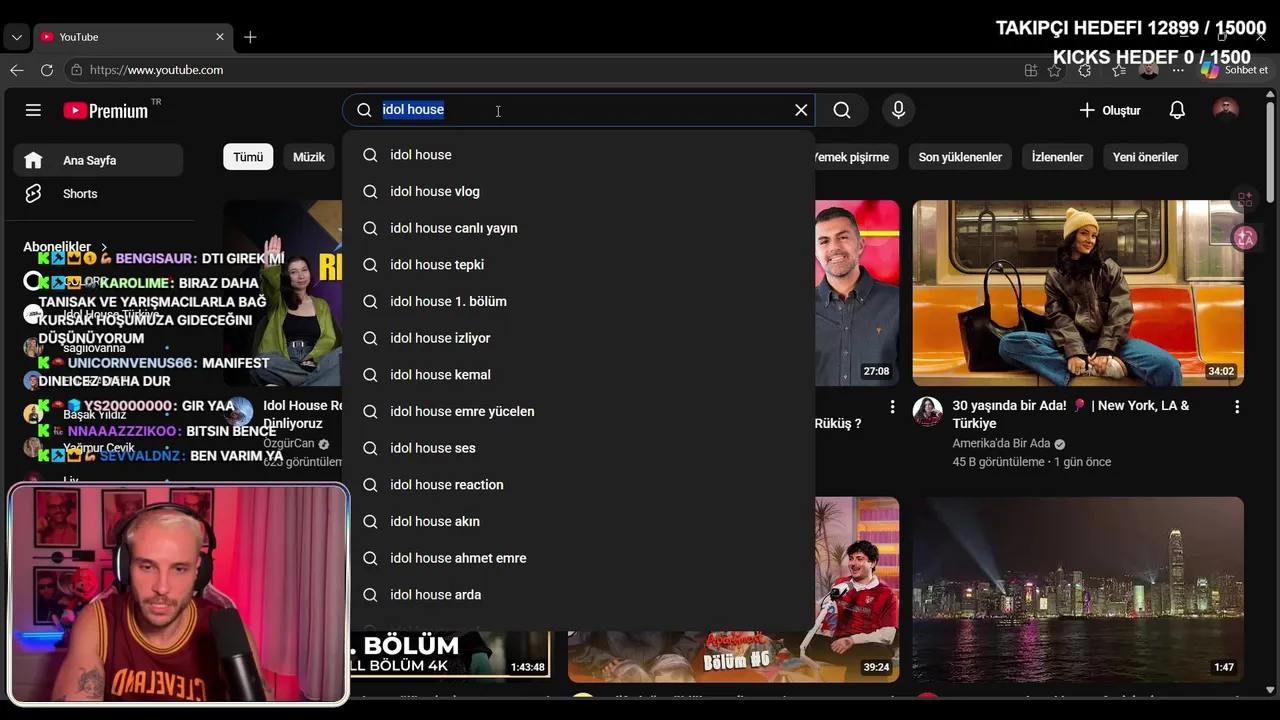Open the 4K bölüm thumbnail 1:43:48
The height and width of the screenshot is (720, 1280).
tap(450, 653)
